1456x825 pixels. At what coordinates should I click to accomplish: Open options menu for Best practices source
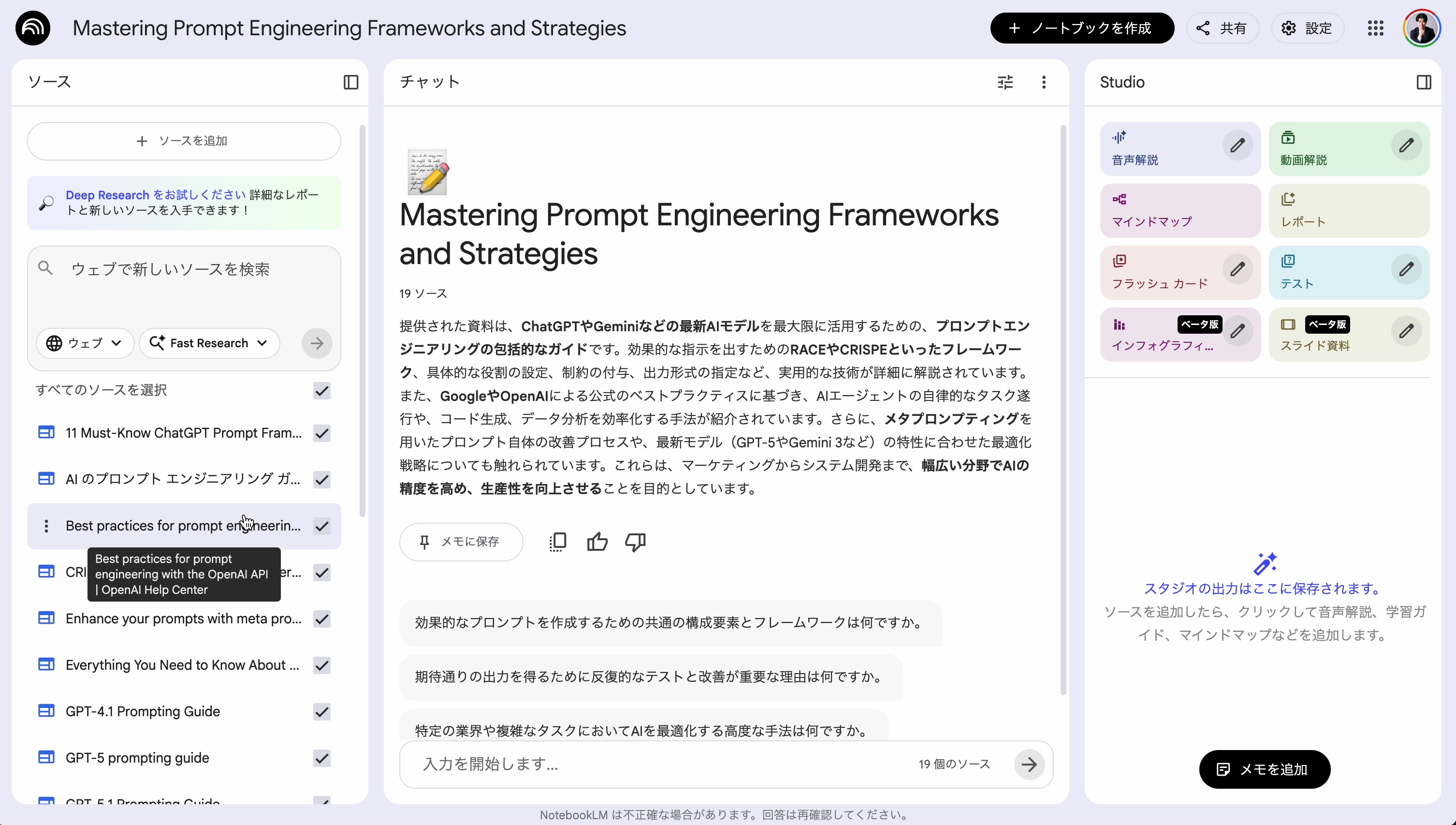coord(46,526)
